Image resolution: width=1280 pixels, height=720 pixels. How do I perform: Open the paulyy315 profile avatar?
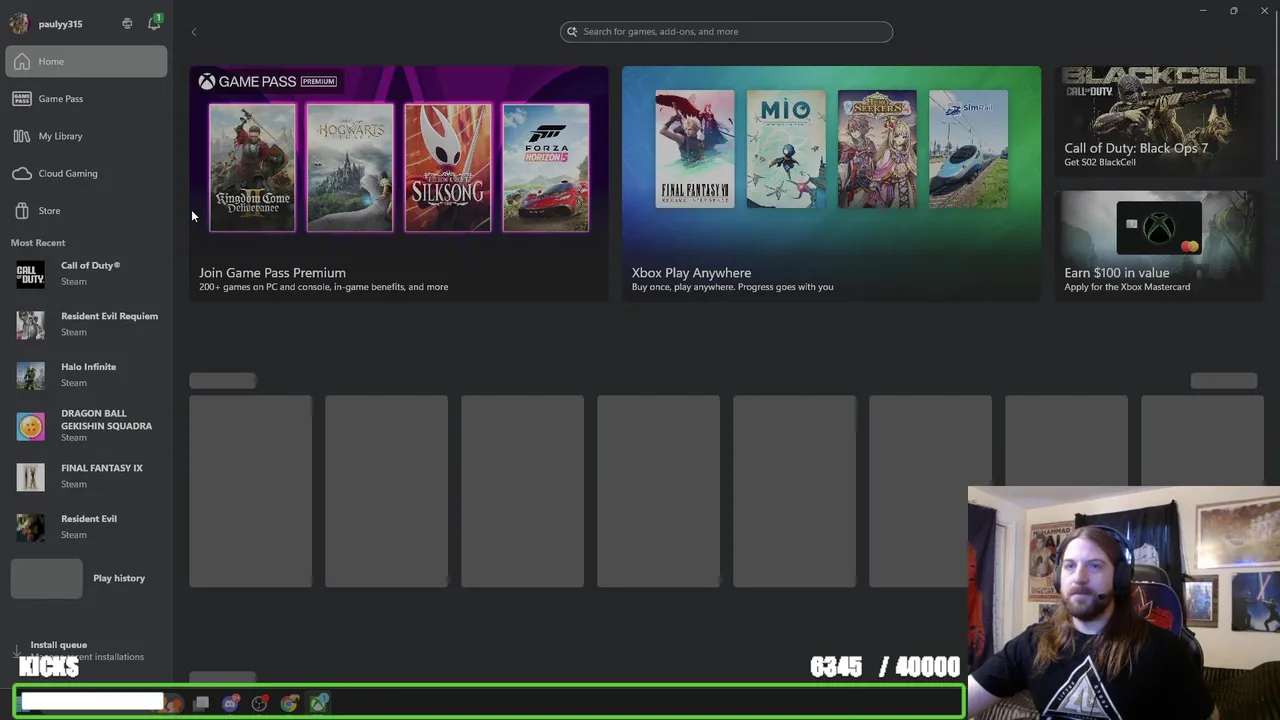coord(18,24)
